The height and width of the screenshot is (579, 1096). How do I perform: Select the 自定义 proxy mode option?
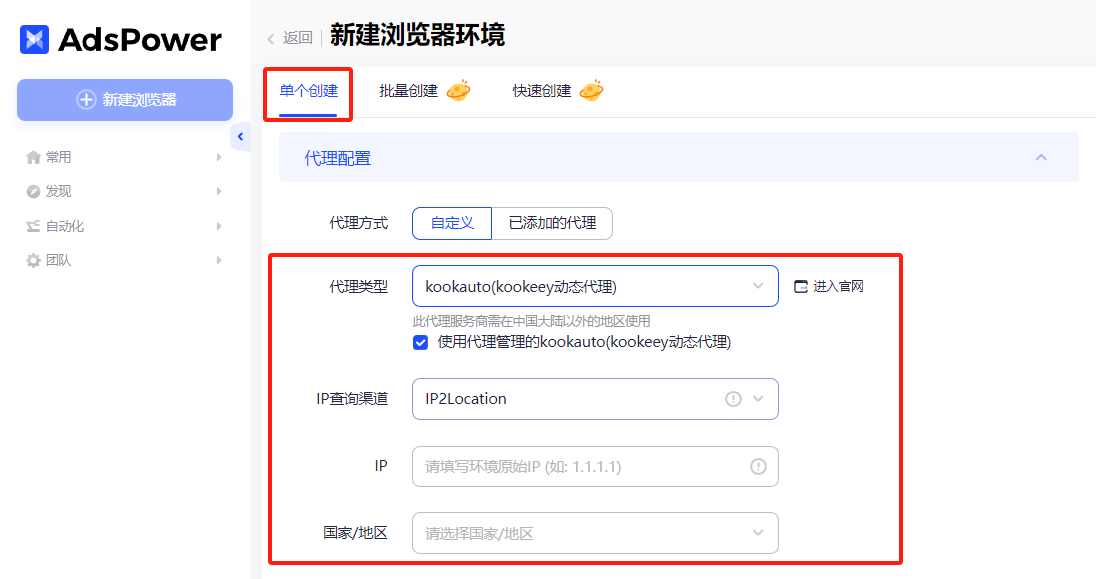coord(451,223)
